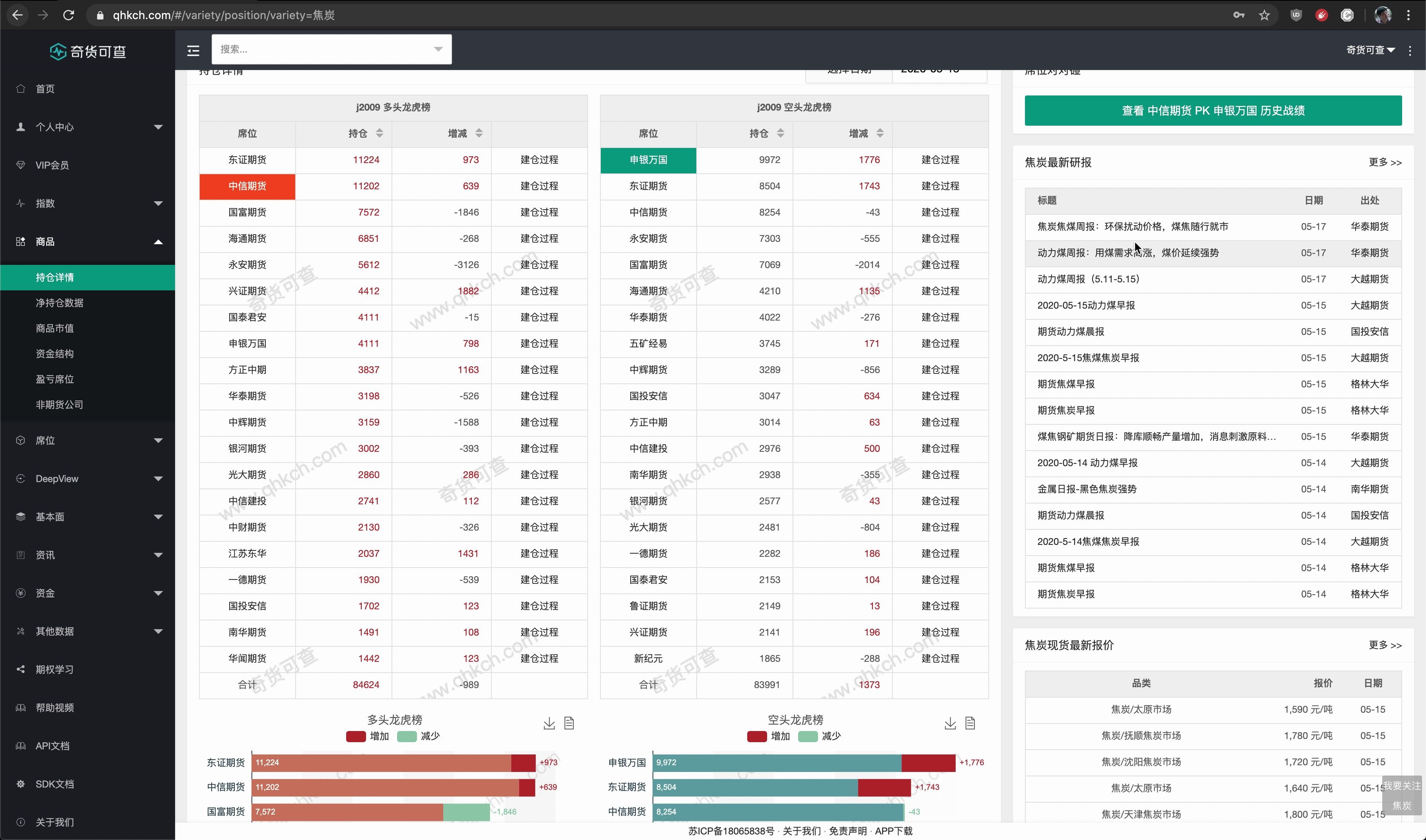Expand 席位 sidebar menu

click(88, 440)
